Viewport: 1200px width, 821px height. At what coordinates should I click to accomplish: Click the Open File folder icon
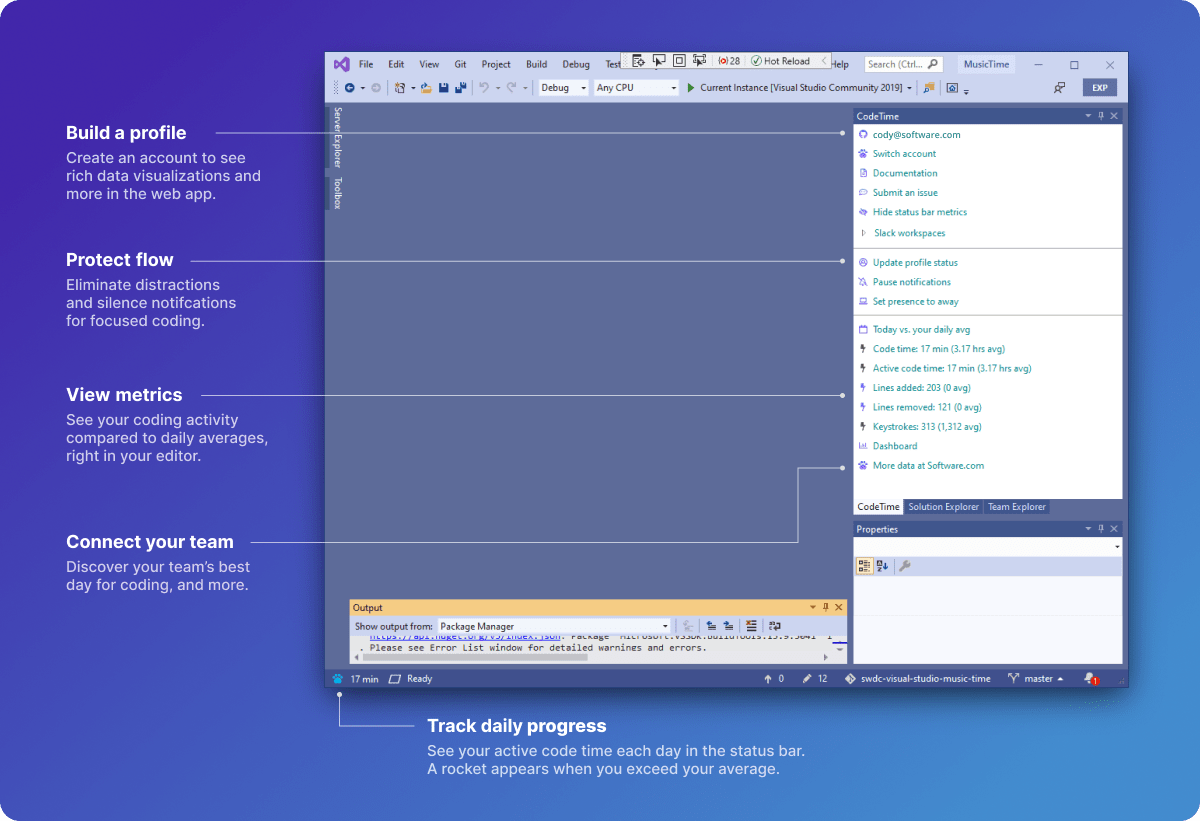(x=426, y=88)
